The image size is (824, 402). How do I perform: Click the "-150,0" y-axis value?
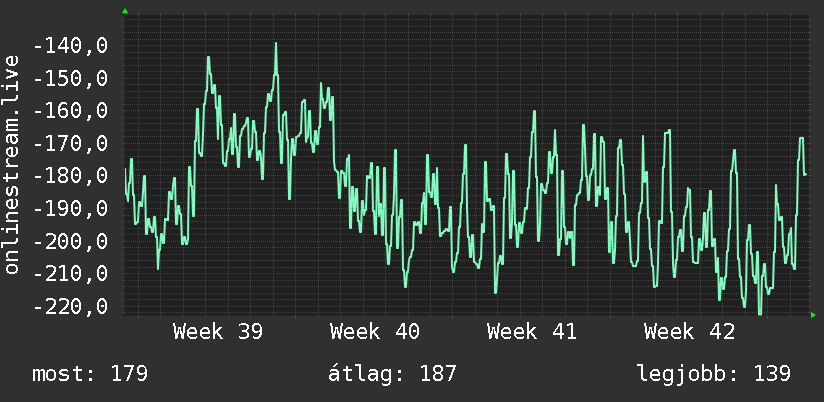[70, 79]
